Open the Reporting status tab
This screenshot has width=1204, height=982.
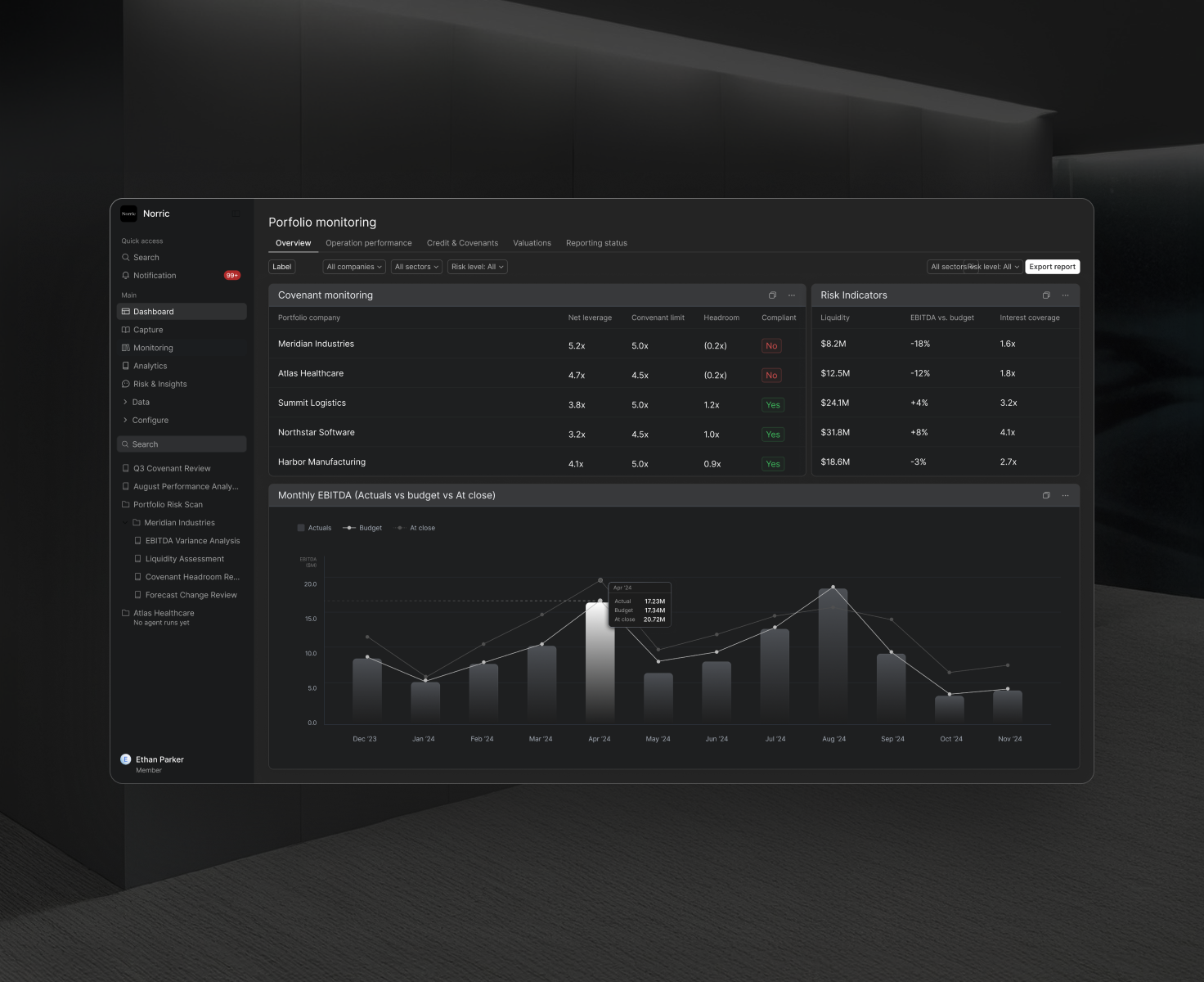[x=596, y=243]
